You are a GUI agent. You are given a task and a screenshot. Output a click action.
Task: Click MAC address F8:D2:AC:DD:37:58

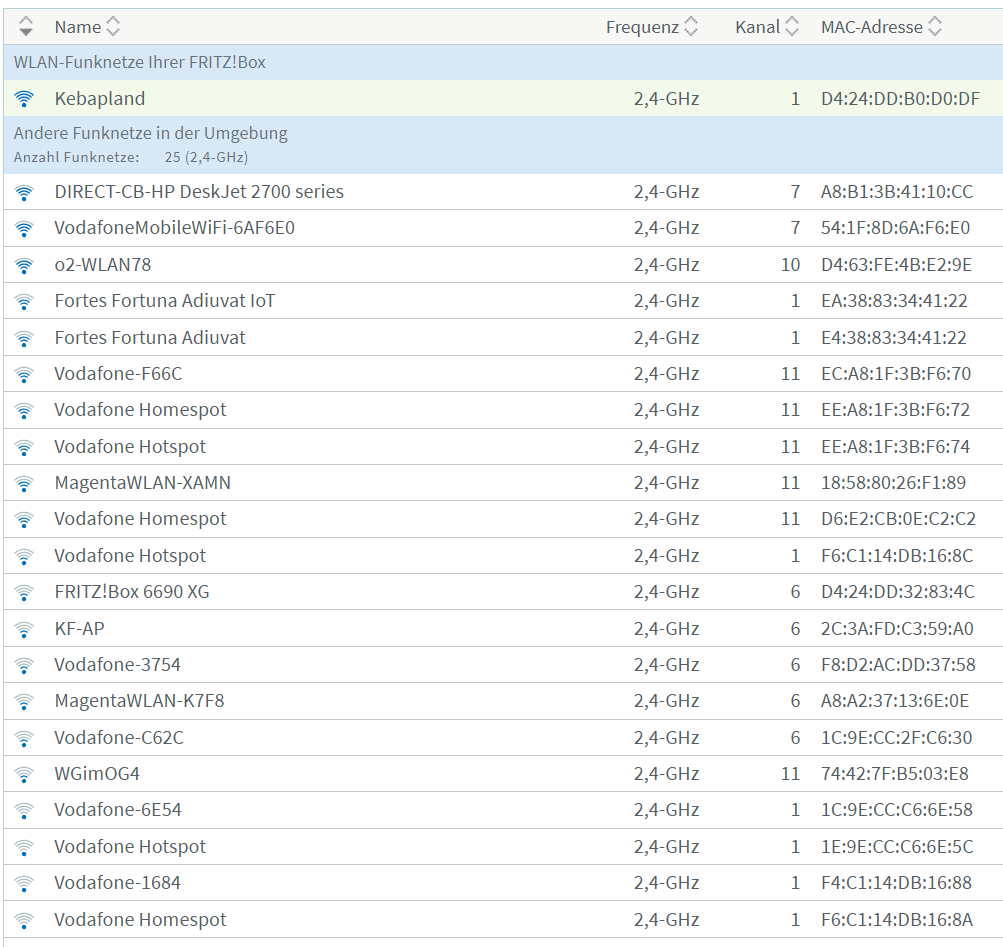(899, 665)
